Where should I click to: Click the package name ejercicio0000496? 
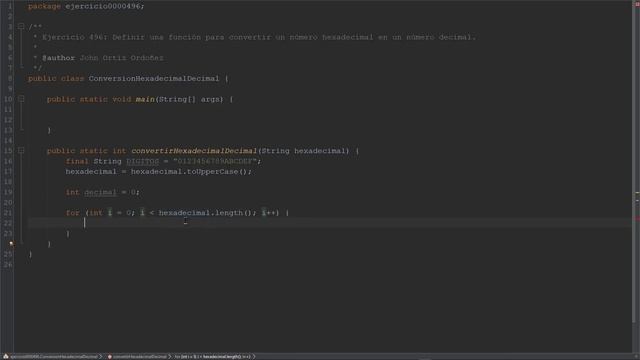(104, 6)
